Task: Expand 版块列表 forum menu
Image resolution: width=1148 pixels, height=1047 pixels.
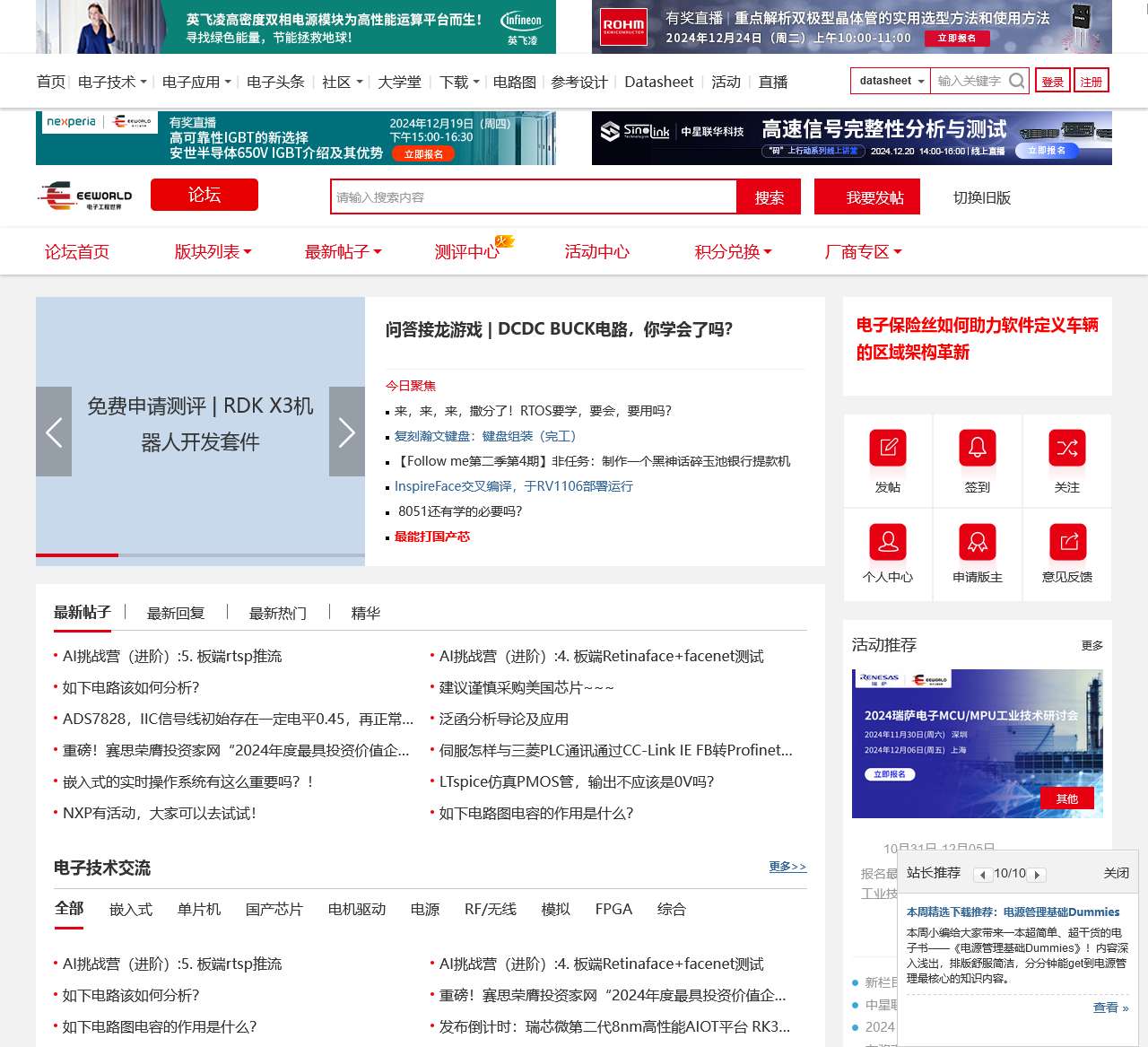Action: [213, 252]
